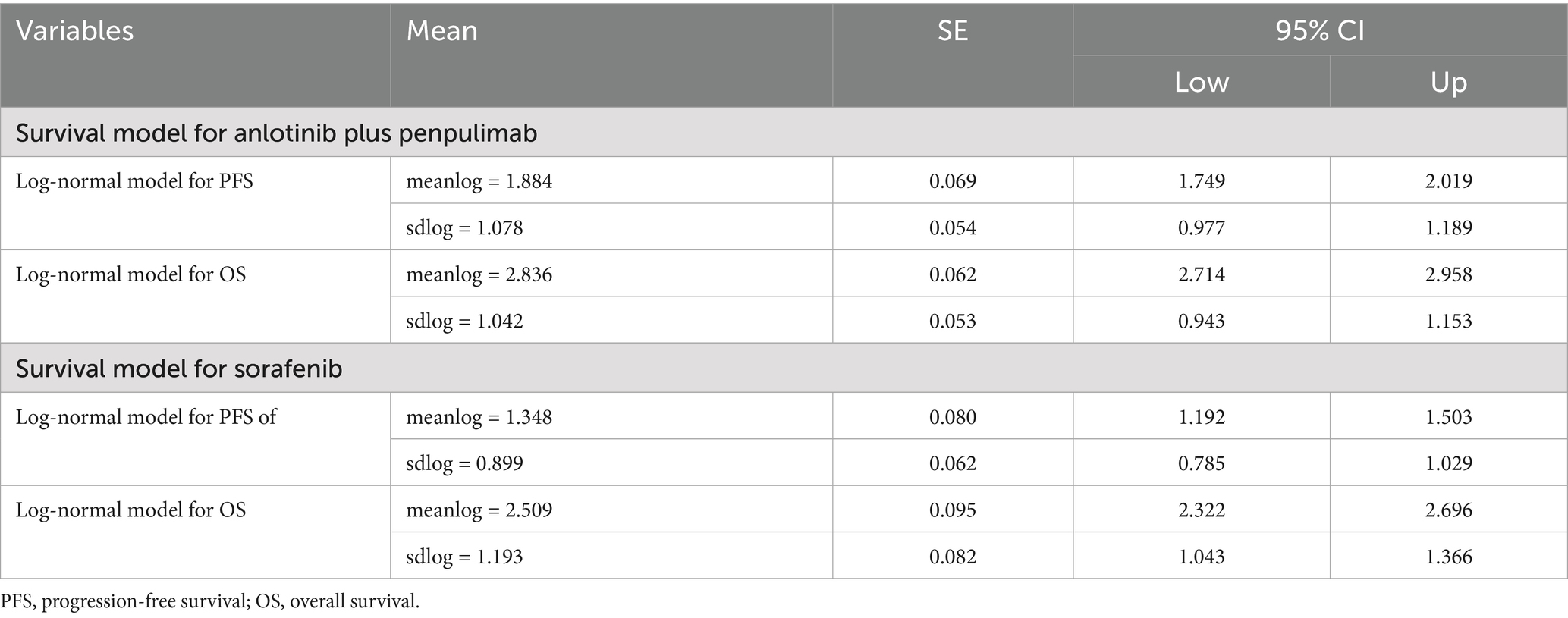Click the sdlog = 0.899 cell

(x=464, y=463)
